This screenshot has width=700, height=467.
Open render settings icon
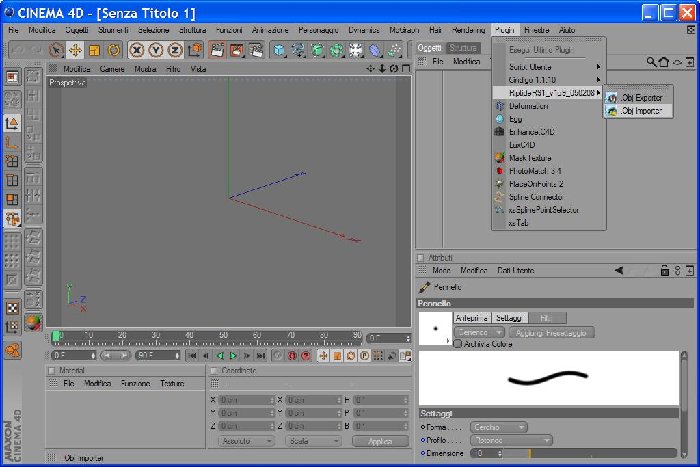(256, 50)
